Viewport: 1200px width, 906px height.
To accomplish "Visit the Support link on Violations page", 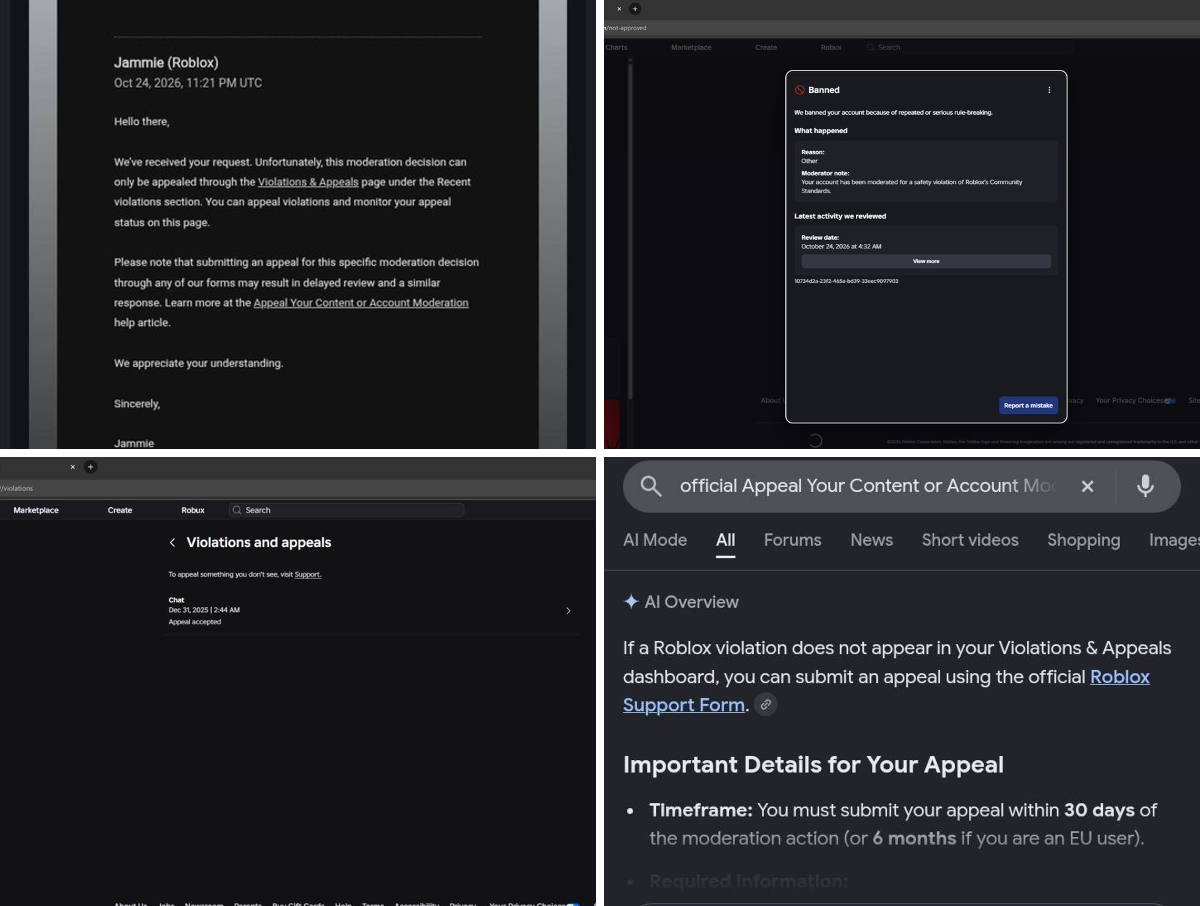I will pos(307,575).
